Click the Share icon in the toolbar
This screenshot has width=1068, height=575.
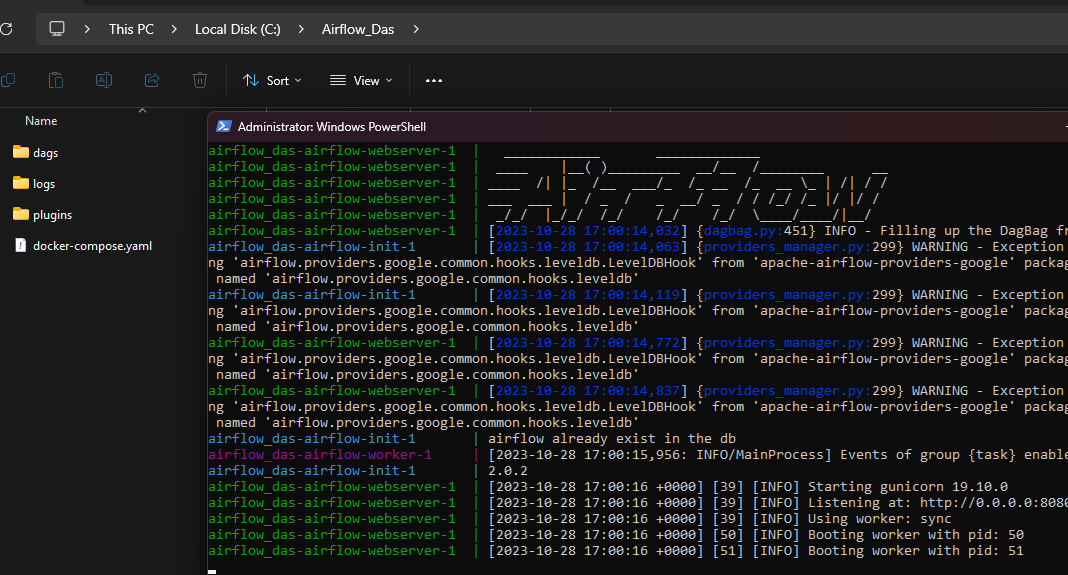point(152,80)
